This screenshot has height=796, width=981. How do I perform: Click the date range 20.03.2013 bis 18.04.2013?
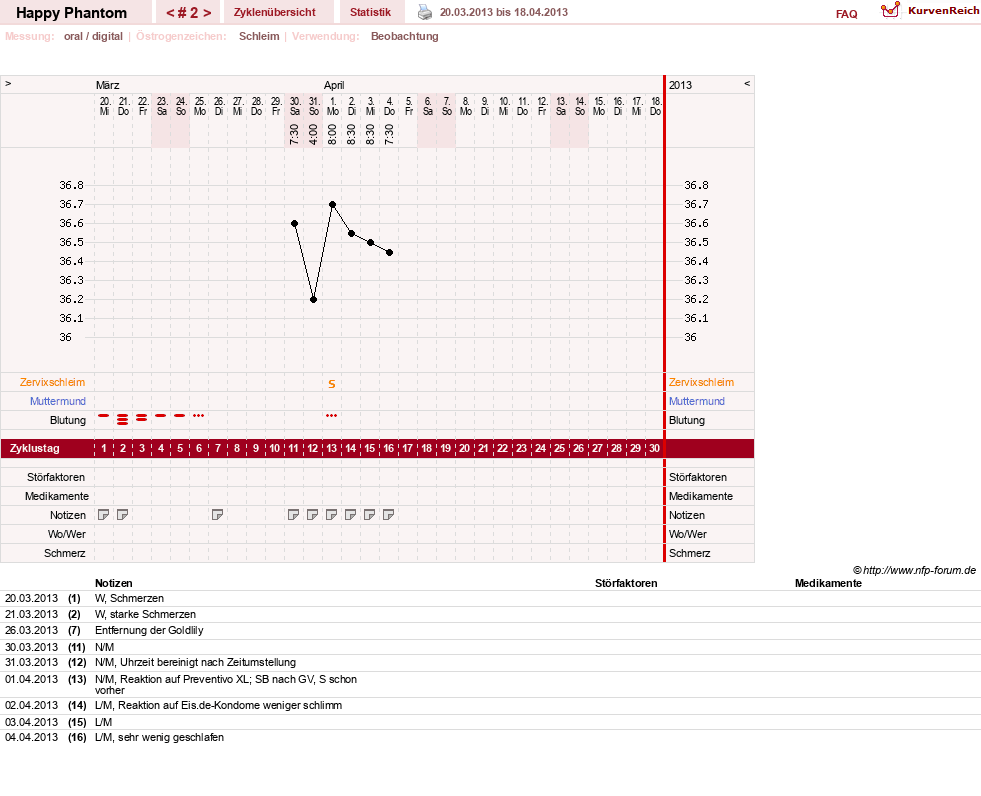(504, 12)
